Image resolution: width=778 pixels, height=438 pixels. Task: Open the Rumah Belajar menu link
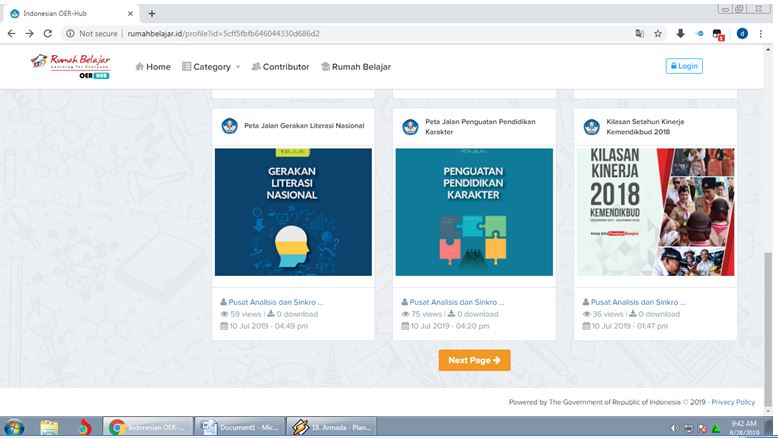click(x=356, y=66)
